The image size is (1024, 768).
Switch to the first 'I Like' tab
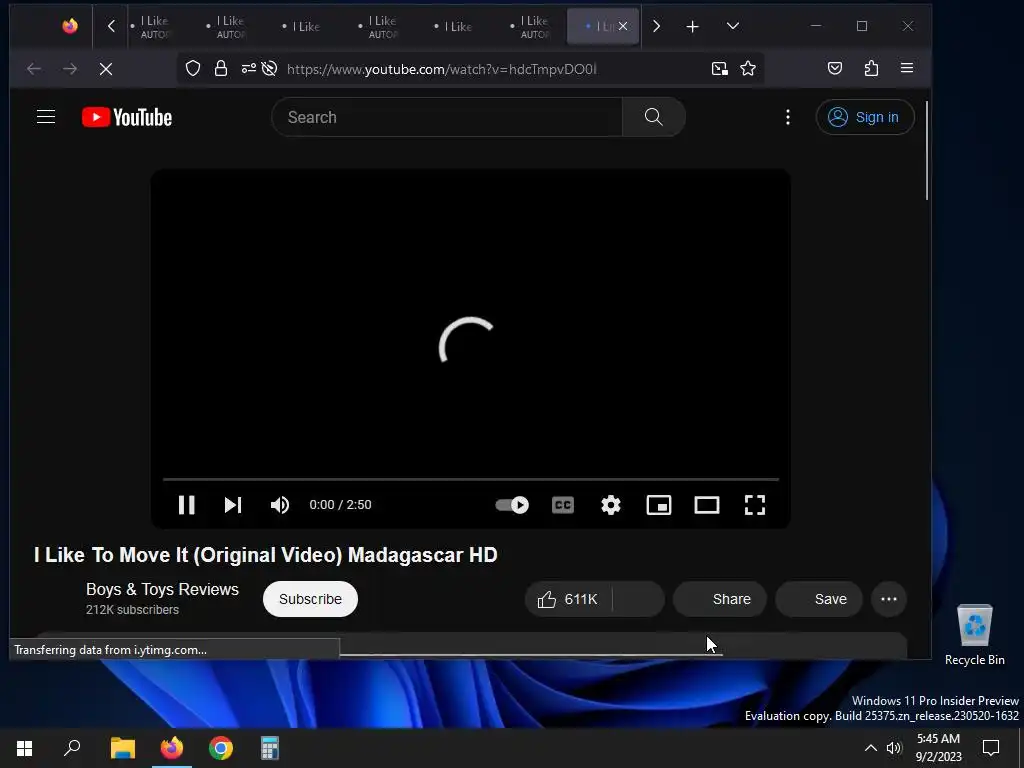pos(155,26)
